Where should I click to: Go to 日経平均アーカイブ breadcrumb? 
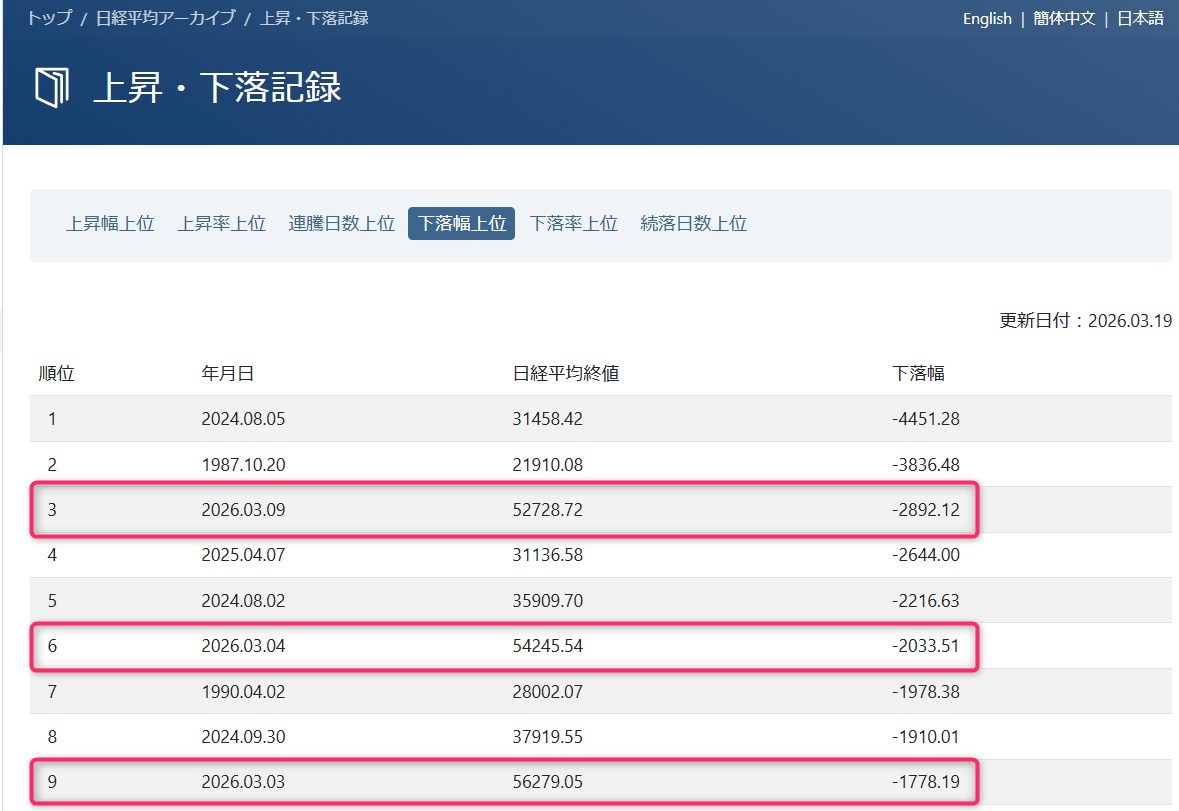[x=165, y=18]
